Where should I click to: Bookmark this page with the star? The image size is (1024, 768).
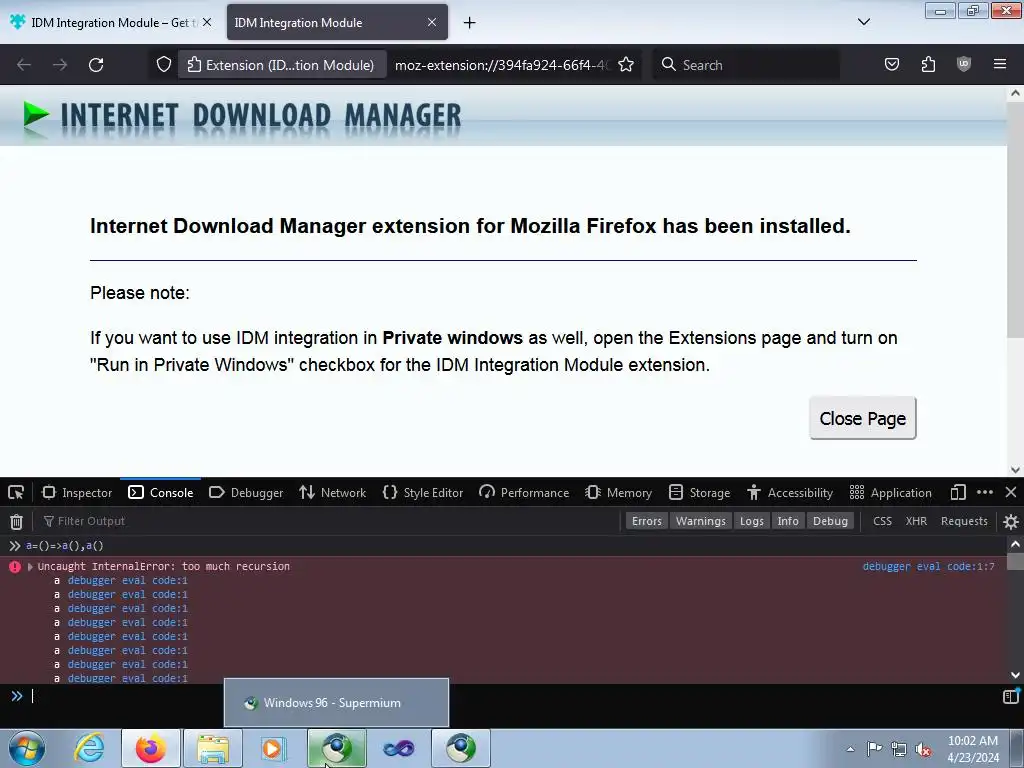[626, 65]
